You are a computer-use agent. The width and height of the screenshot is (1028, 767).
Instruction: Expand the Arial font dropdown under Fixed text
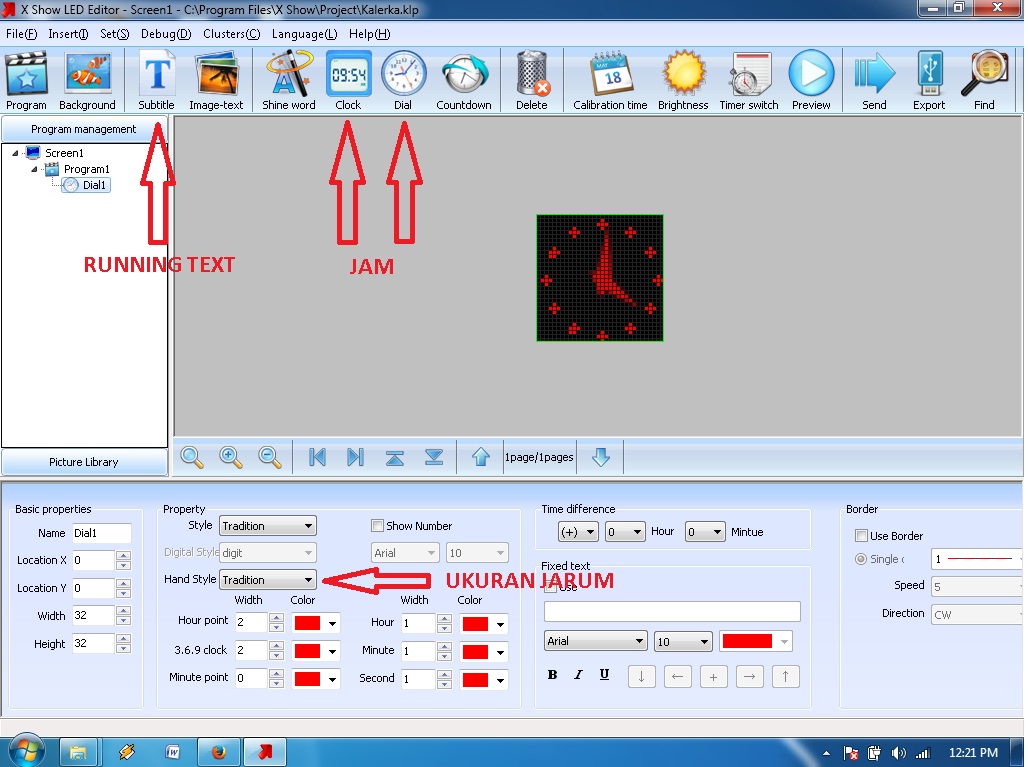595,641
